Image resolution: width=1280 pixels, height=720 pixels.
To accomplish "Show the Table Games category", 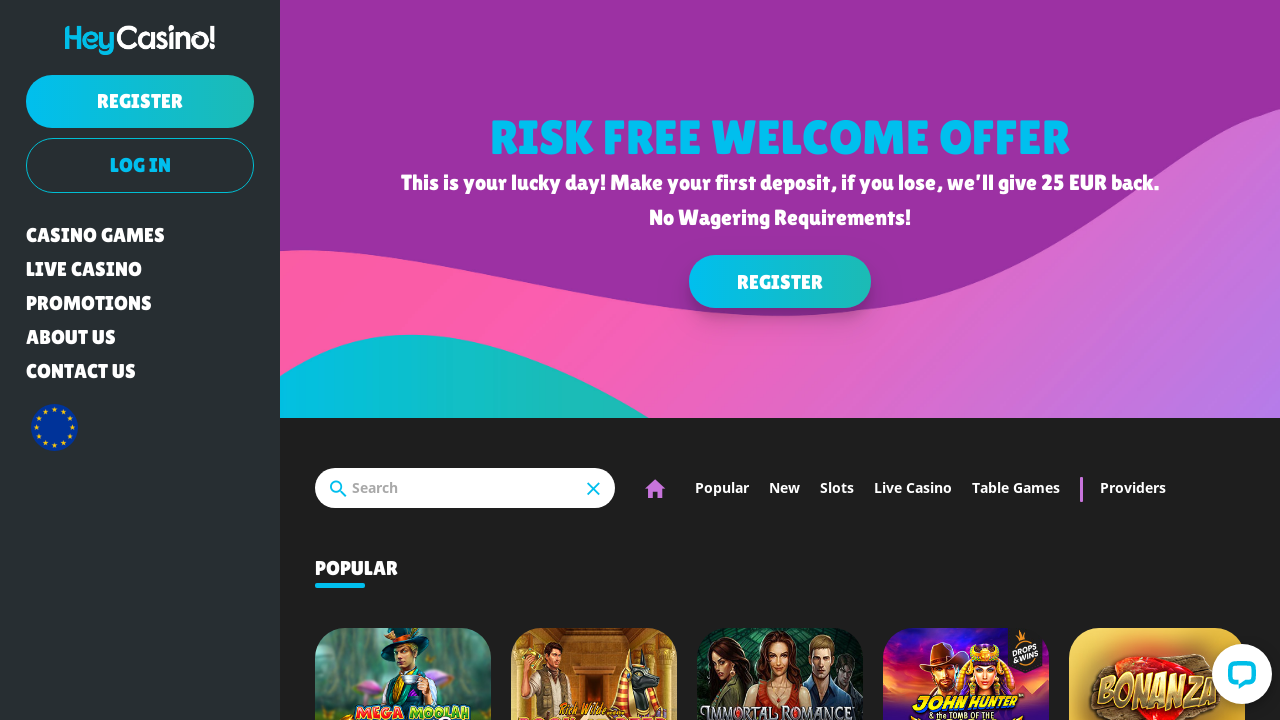I will tap(1016, 488).
